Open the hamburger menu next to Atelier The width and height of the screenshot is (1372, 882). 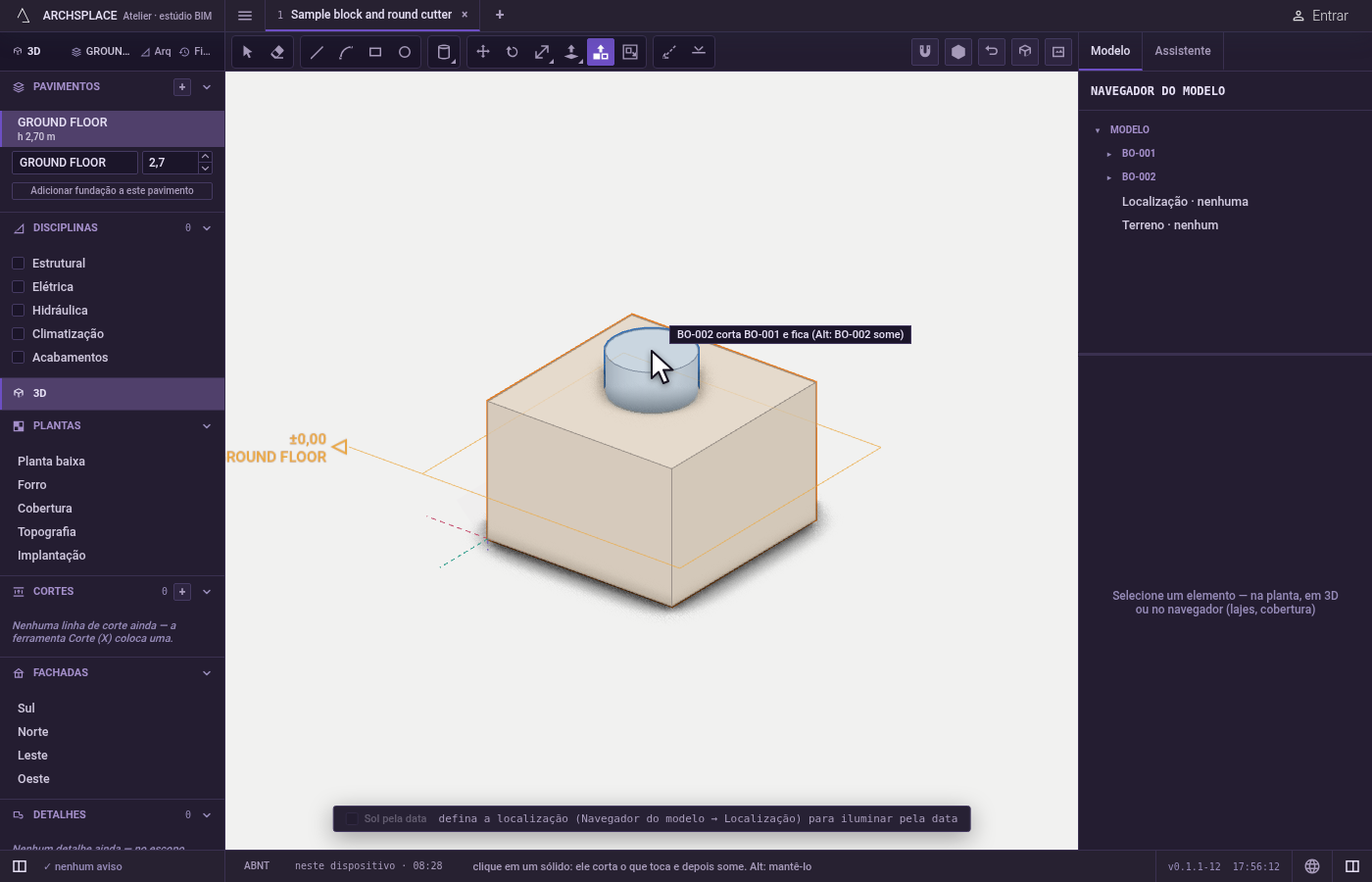[x=245, y=16]
